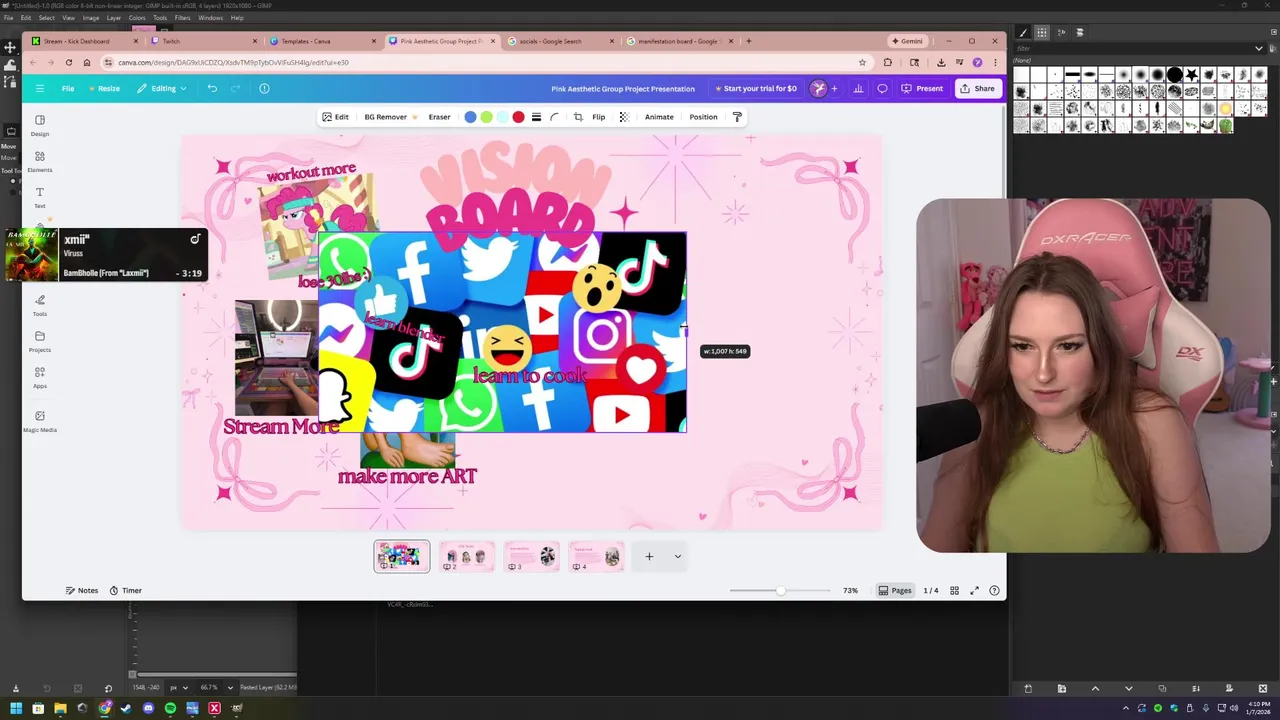1280x720 pixels.
Task: Select the red color swatch
Action: pos(518,117)
